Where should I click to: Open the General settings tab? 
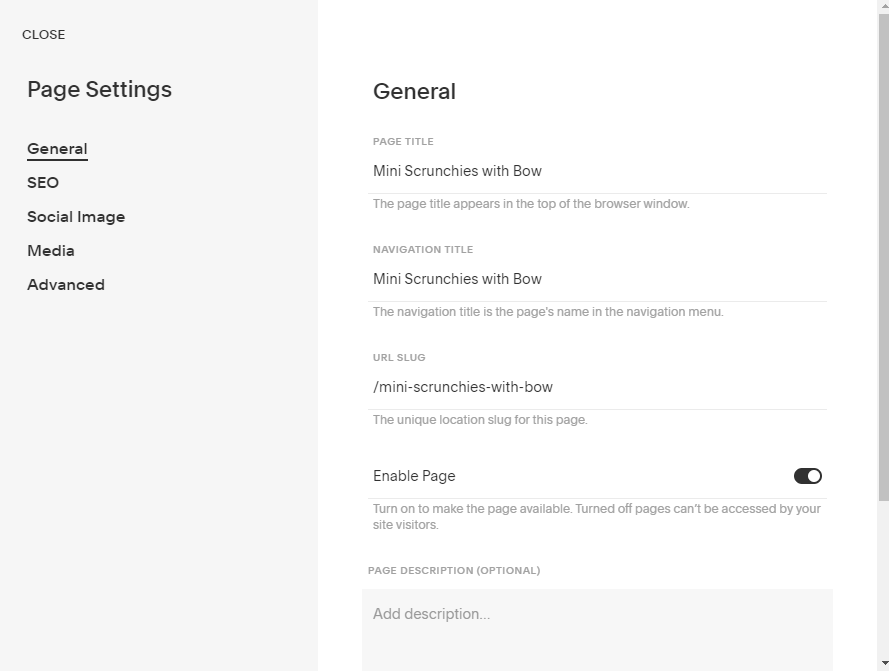point(57,149)
